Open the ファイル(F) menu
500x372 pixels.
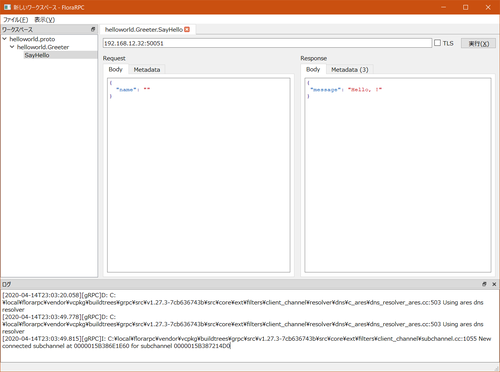16,20
